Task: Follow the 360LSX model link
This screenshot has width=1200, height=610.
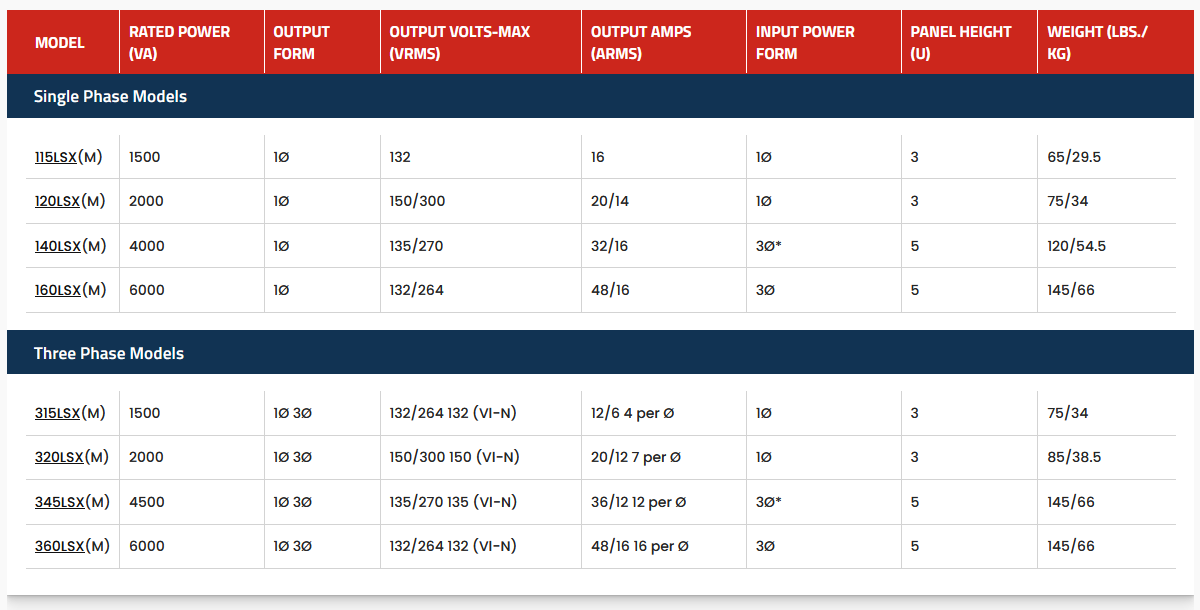Action: tap(59, 546)
